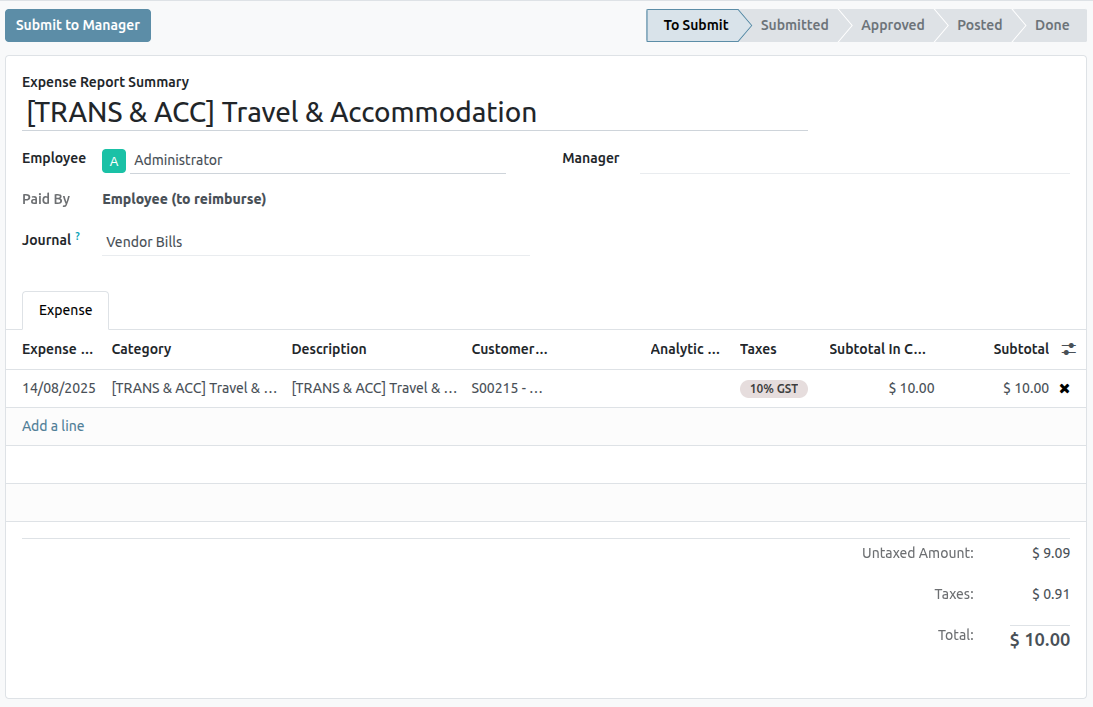This screenshot has height=707, width=1093.
Task: Open the Employee dropdown field
Action: coord(318,160)
